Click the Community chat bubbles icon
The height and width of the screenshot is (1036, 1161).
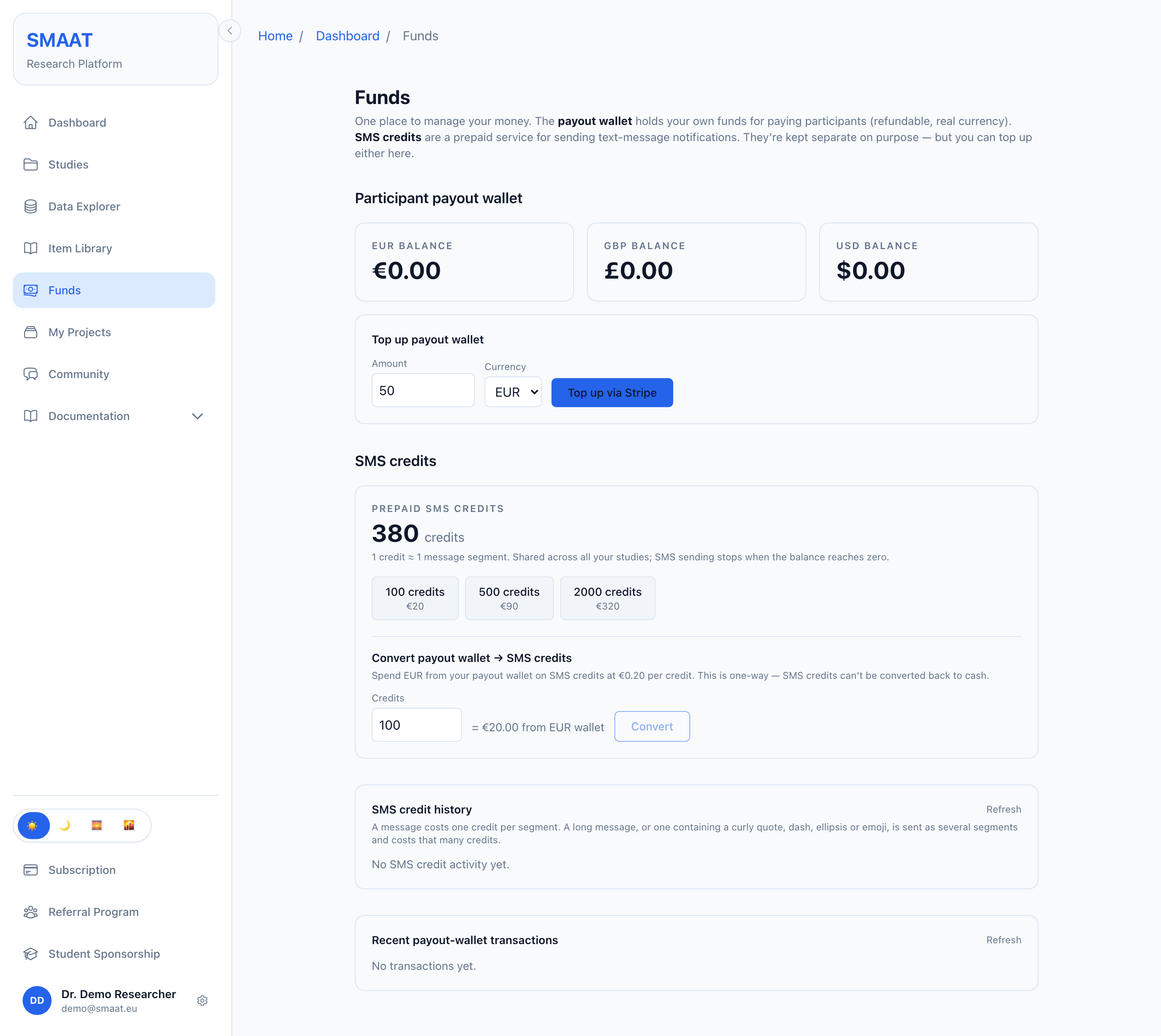tap(31, 374)
